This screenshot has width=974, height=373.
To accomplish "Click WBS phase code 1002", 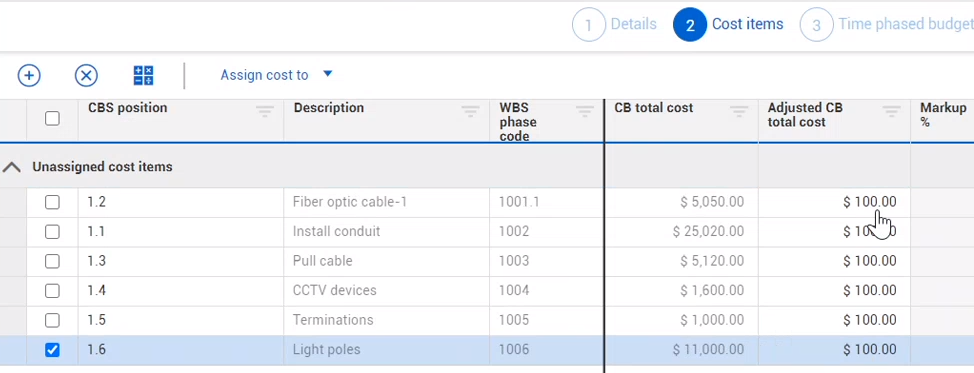I will (x=514, y=232).
